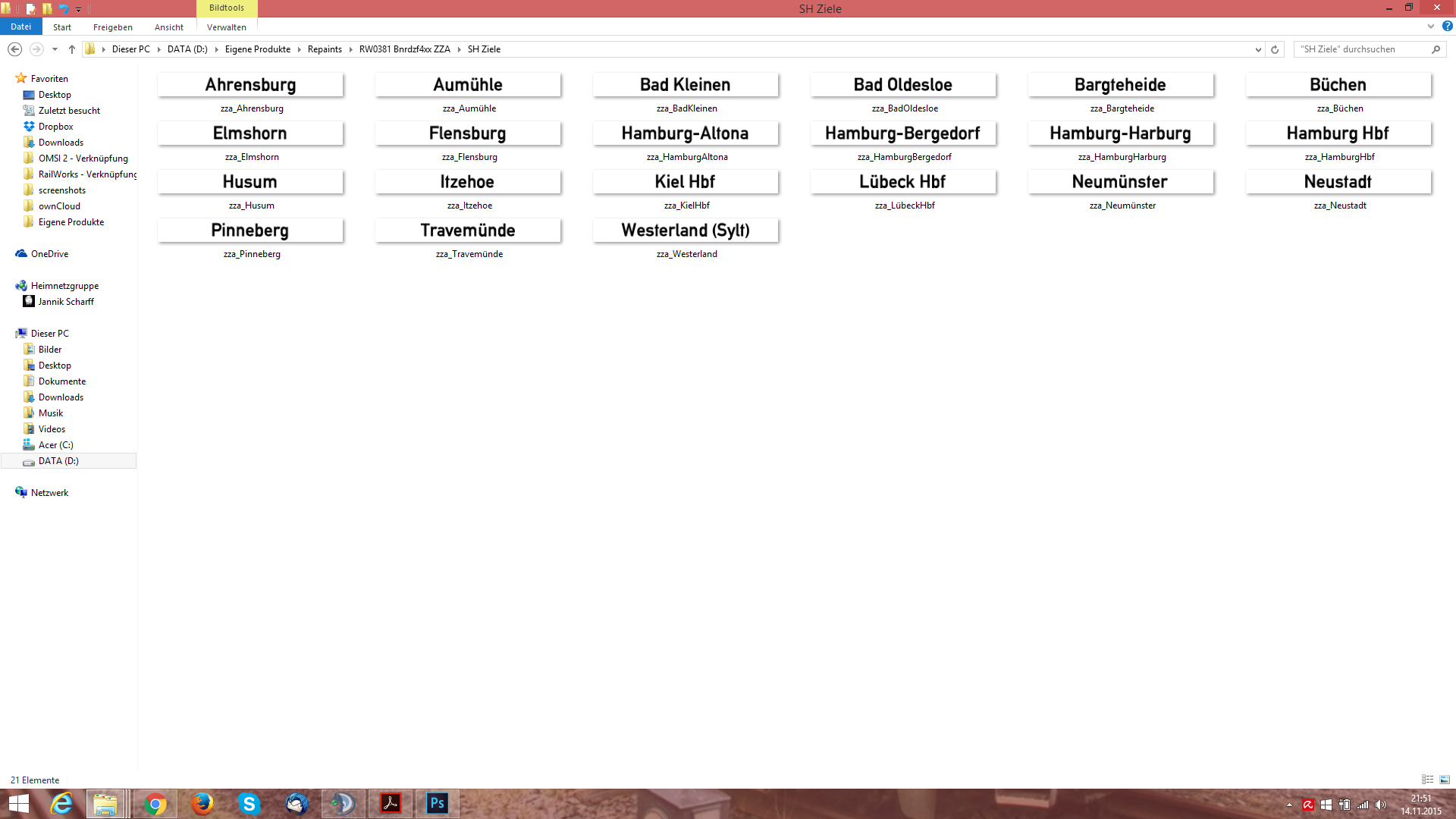Click Eigene Produkte in the address bar
This screenshot has width=1456, height=819.
[x=257, y=49]
